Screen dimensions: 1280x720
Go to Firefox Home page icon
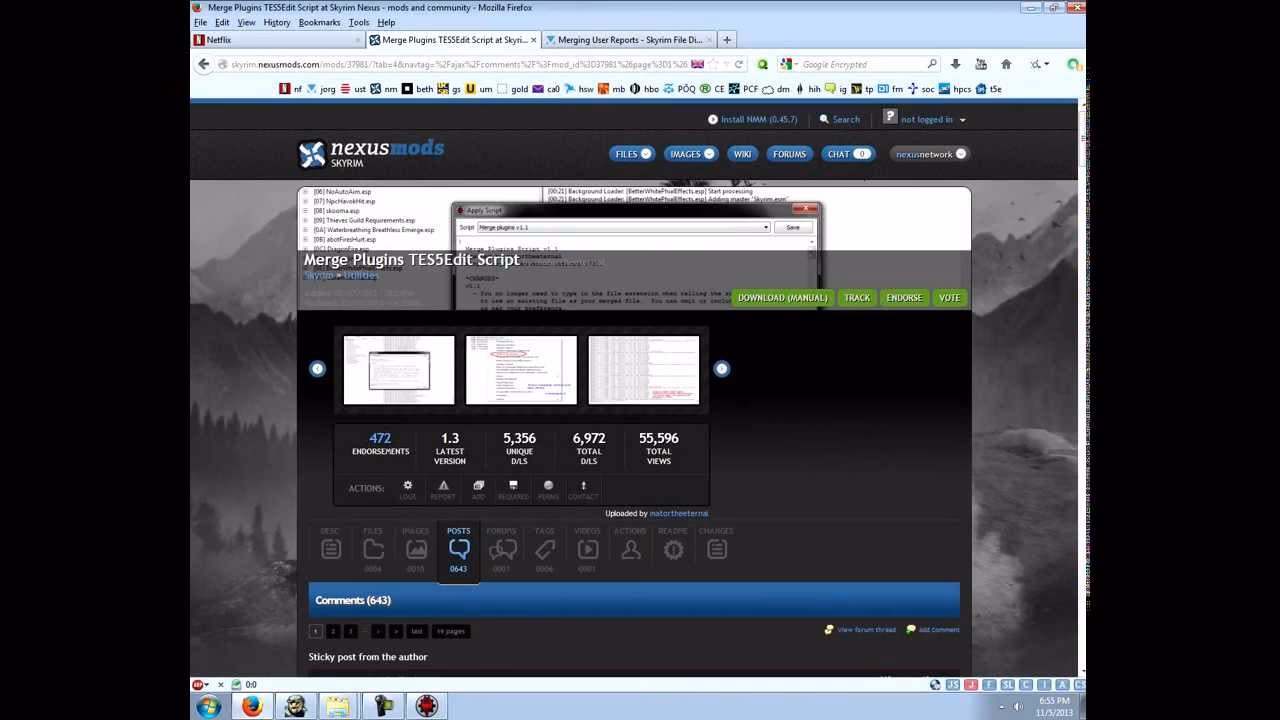(1006, 64)
